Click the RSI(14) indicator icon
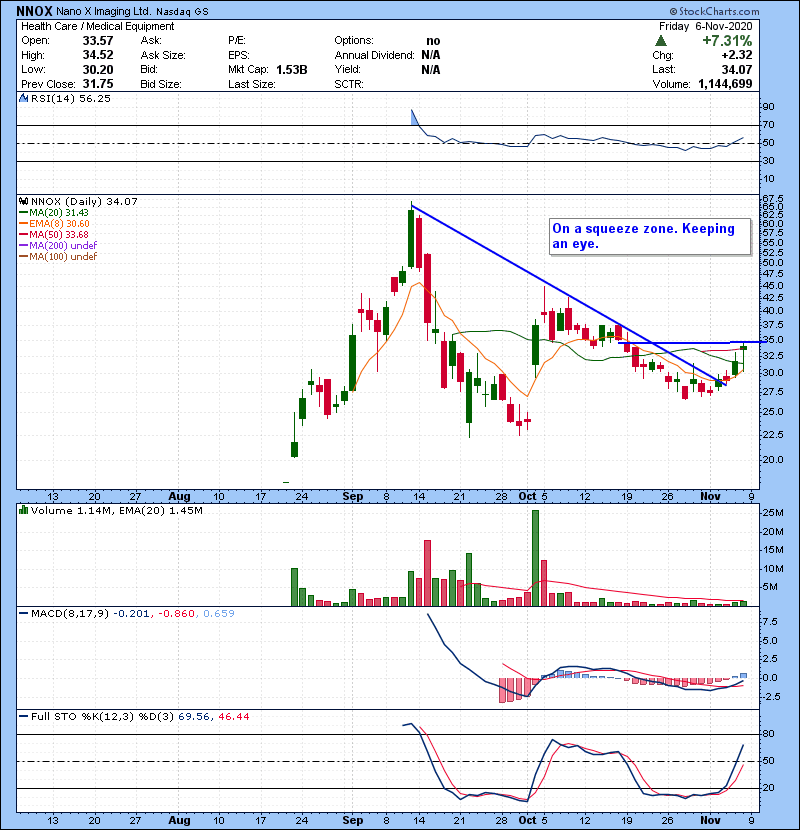Image resolution: width=800 pixels, height=830 pixels. (23, 98)
